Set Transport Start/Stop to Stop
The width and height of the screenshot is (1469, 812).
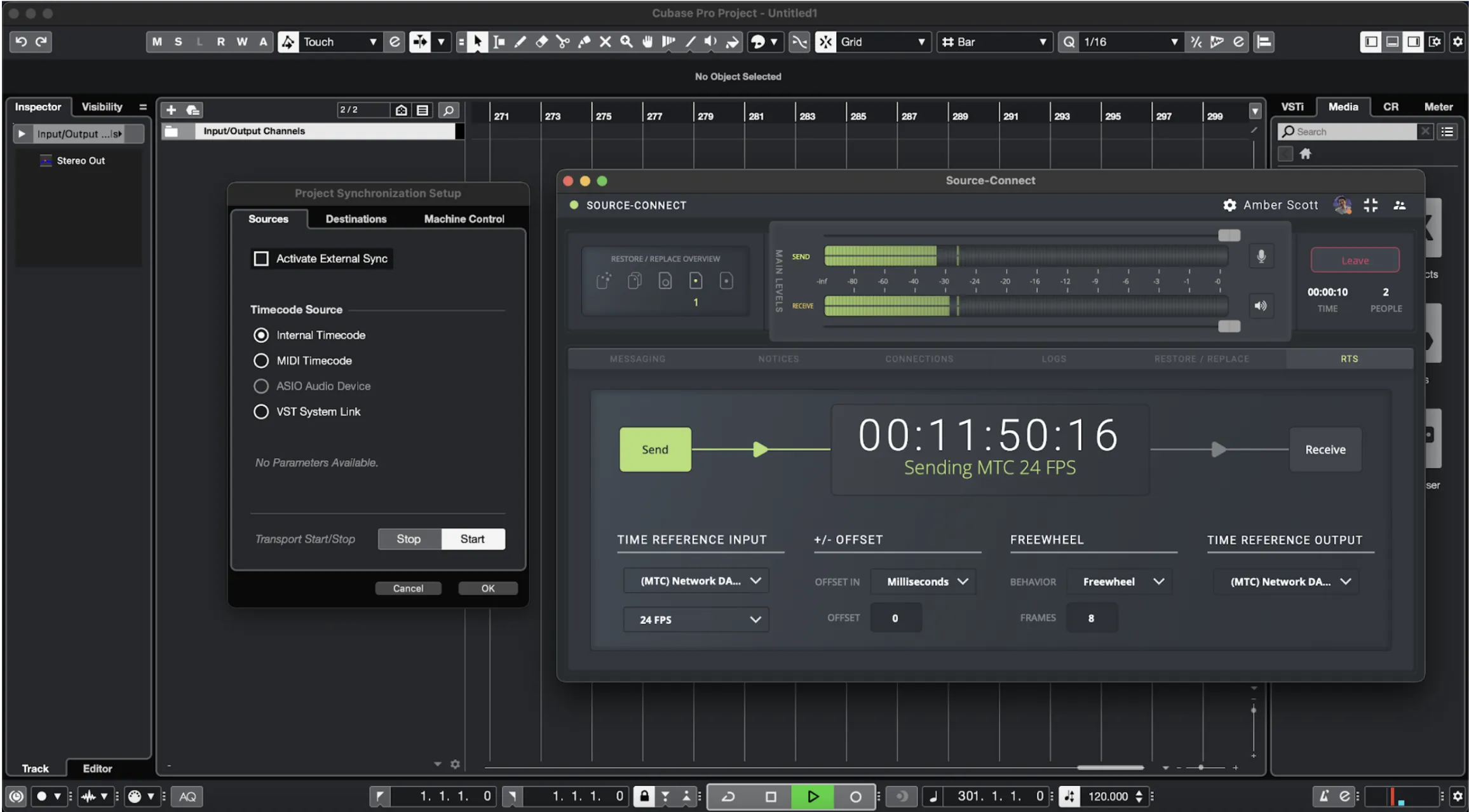pyautogui.click(x=409, y=539)
